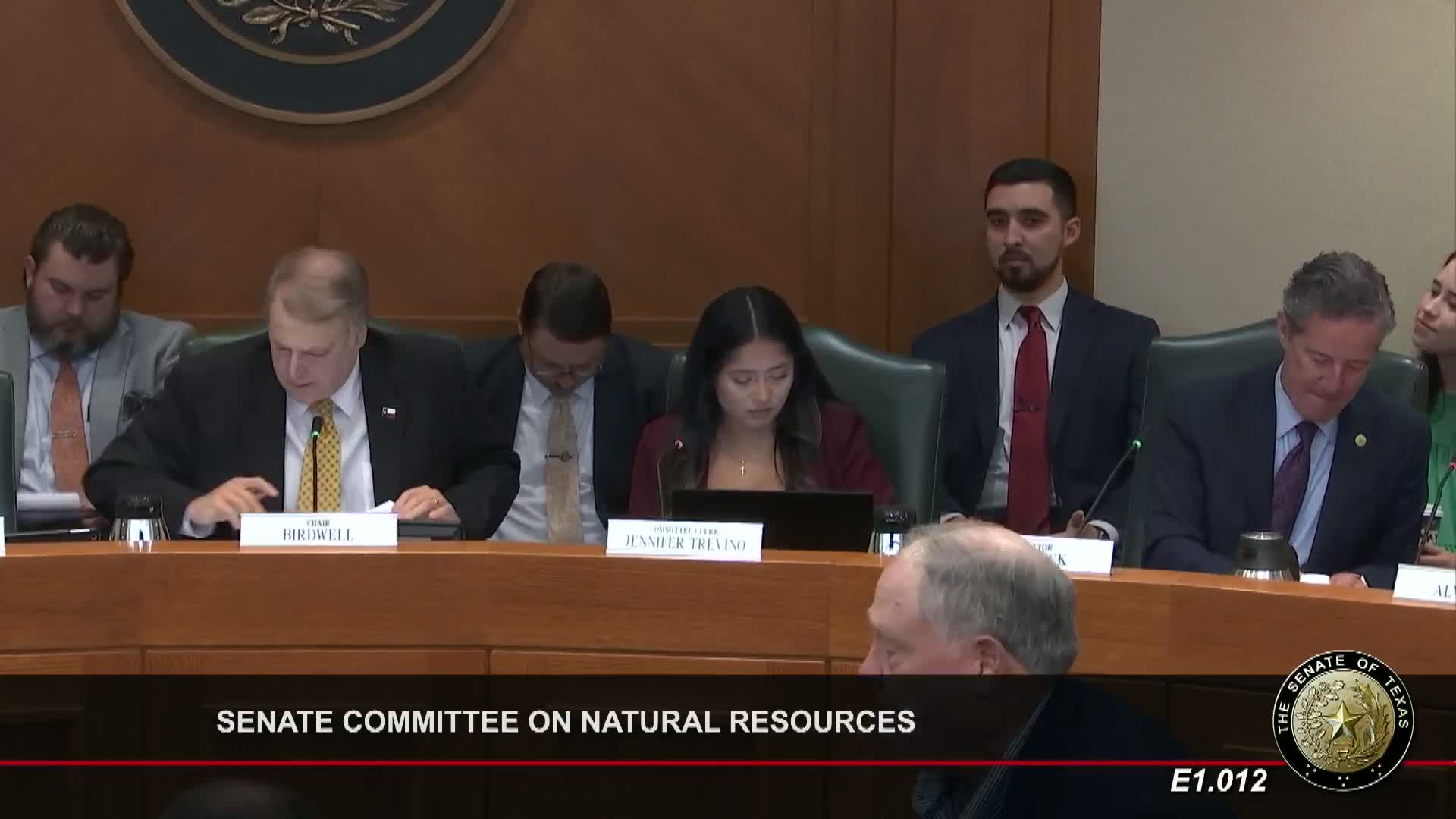This screenshot has width=1456, height=819.
Task: Click the Chair Birdwell nameplate
Action: (x=318, y=529)
